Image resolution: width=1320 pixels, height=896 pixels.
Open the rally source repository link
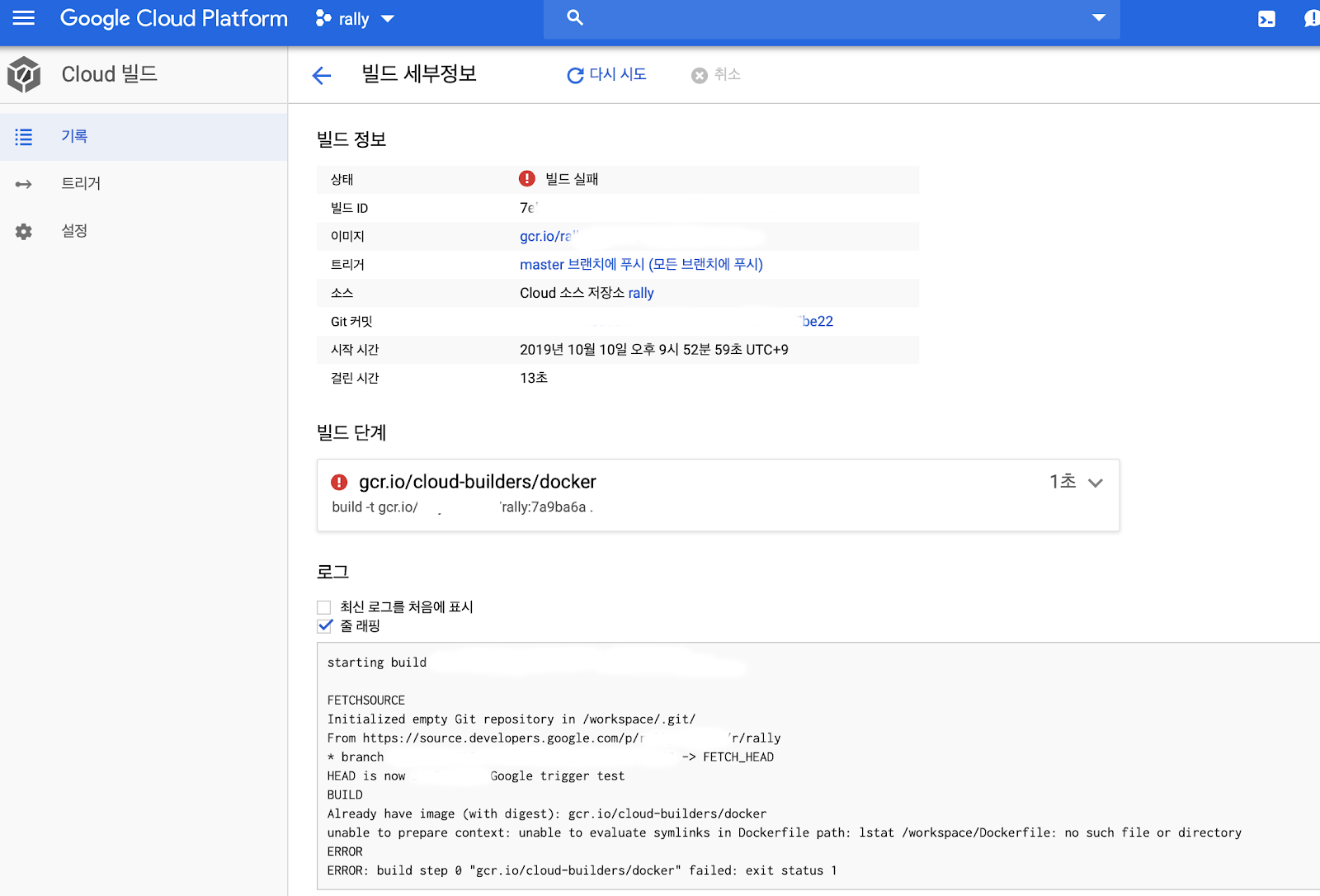click(641, 293)
